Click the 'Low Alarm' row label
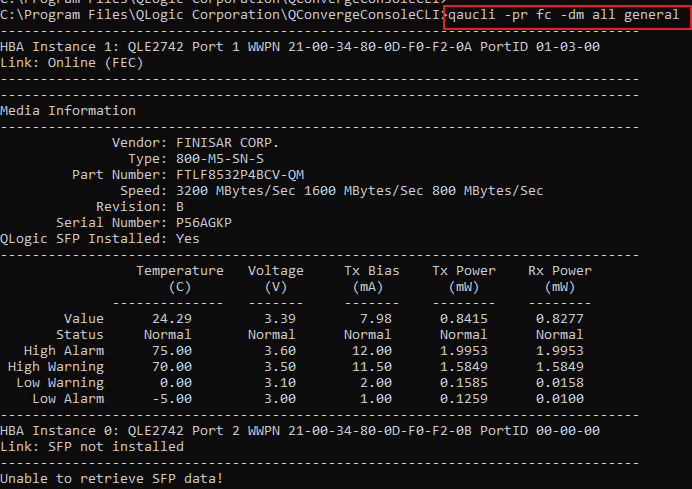This screenshot has width=692, height=489. [x=68, y=399]
